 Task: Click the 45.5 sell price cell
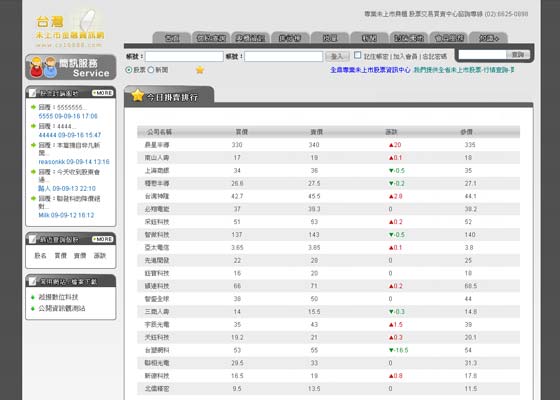[314, 196]
